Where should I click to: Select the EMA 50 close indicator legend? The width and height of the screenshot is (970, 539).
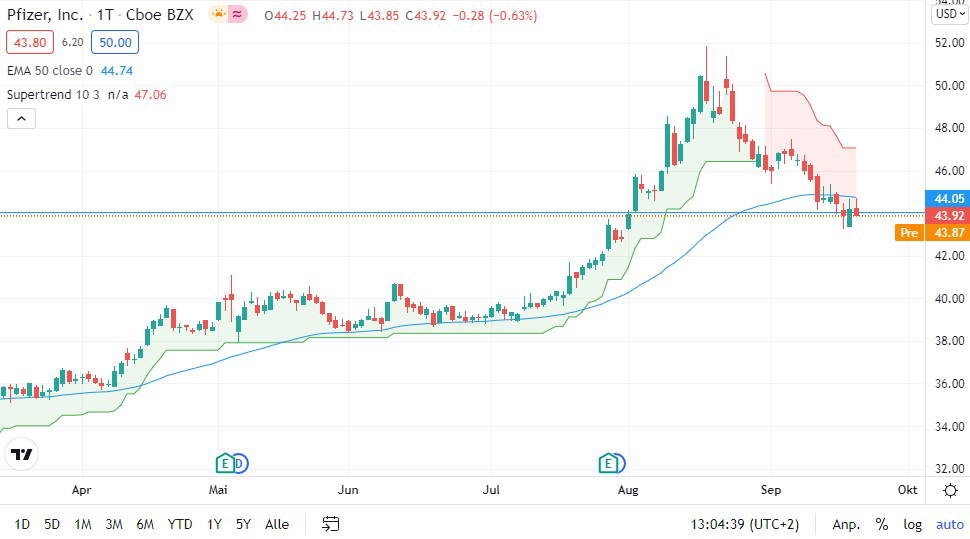(x=50, y=71)
